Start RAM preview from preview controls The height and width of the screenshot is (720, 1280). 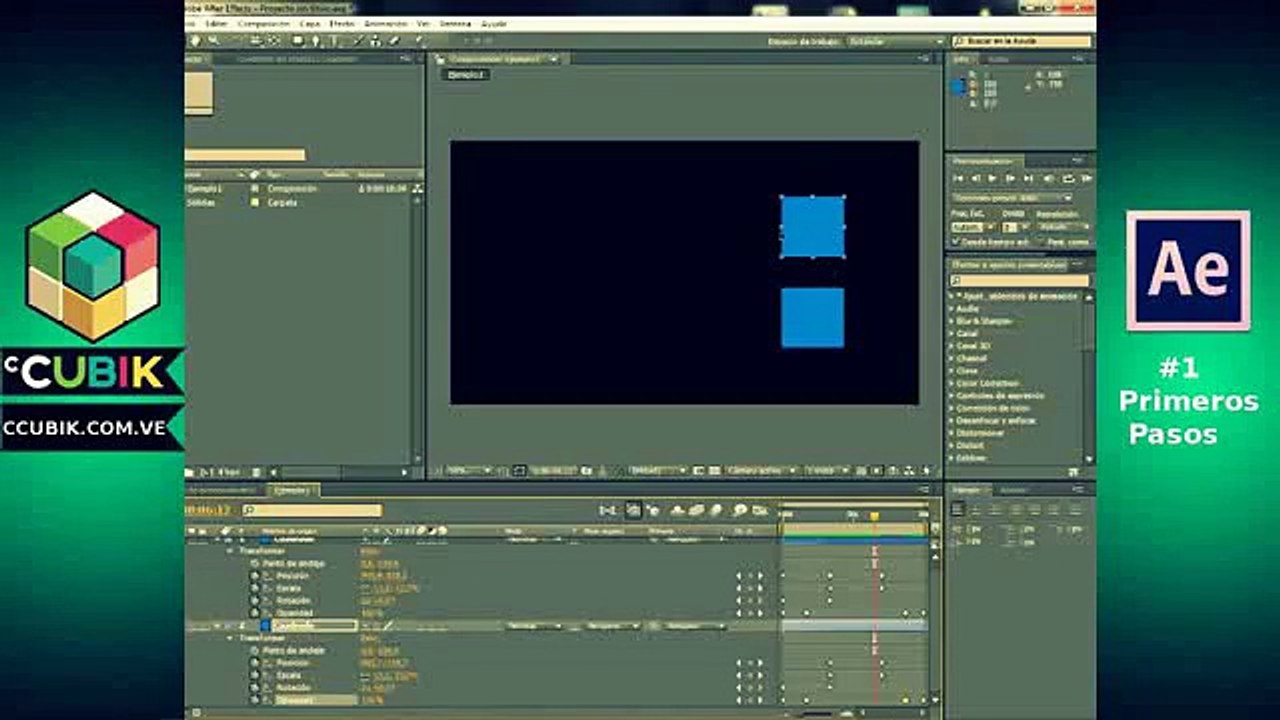(1087, 178)
